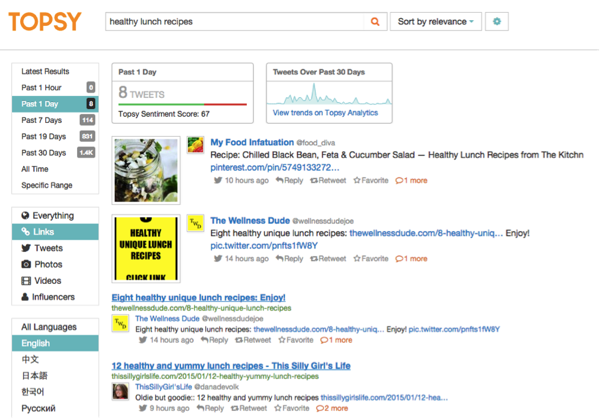Click My Food Infatuation avatar image
The height and width of the screenshot is (418, 600).
pyautogui.click(x=195, y=145)
